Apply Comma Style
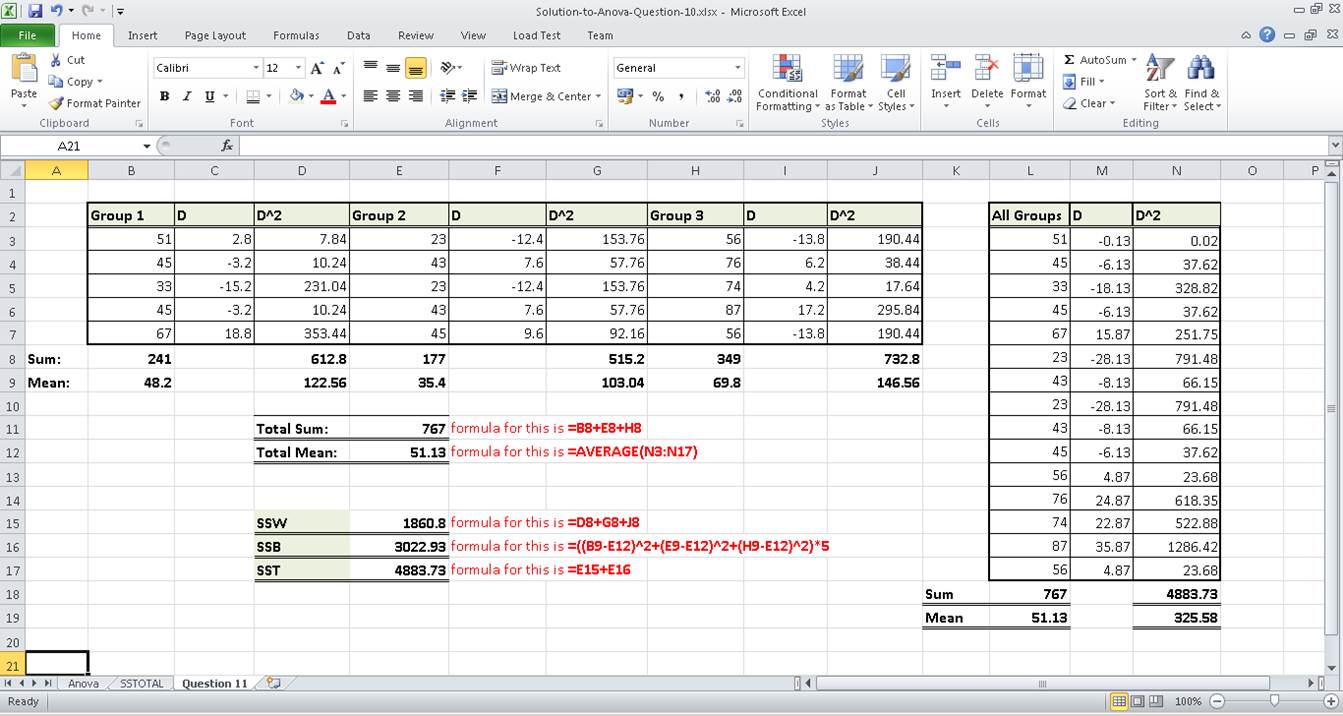The height and width of the screenshot is (716, 1343). tap(681, 97)
